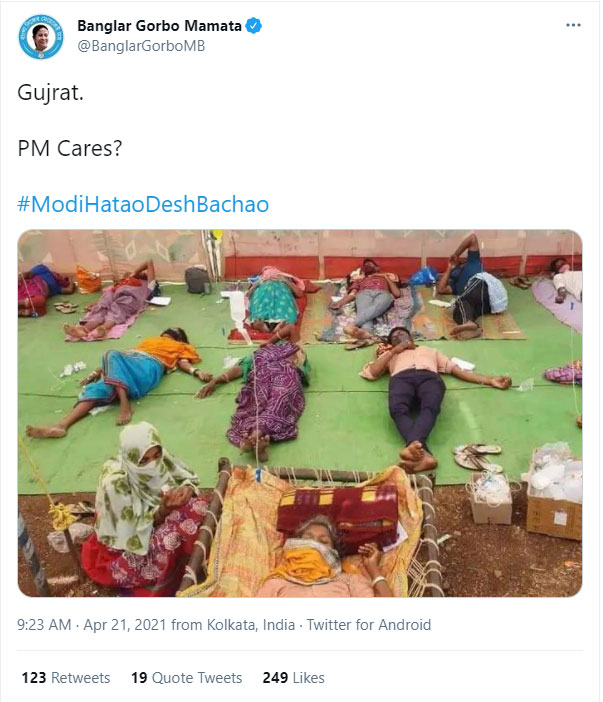Click the 9:23 AM timestamp
603x702 pixels.
coord(45,625)
